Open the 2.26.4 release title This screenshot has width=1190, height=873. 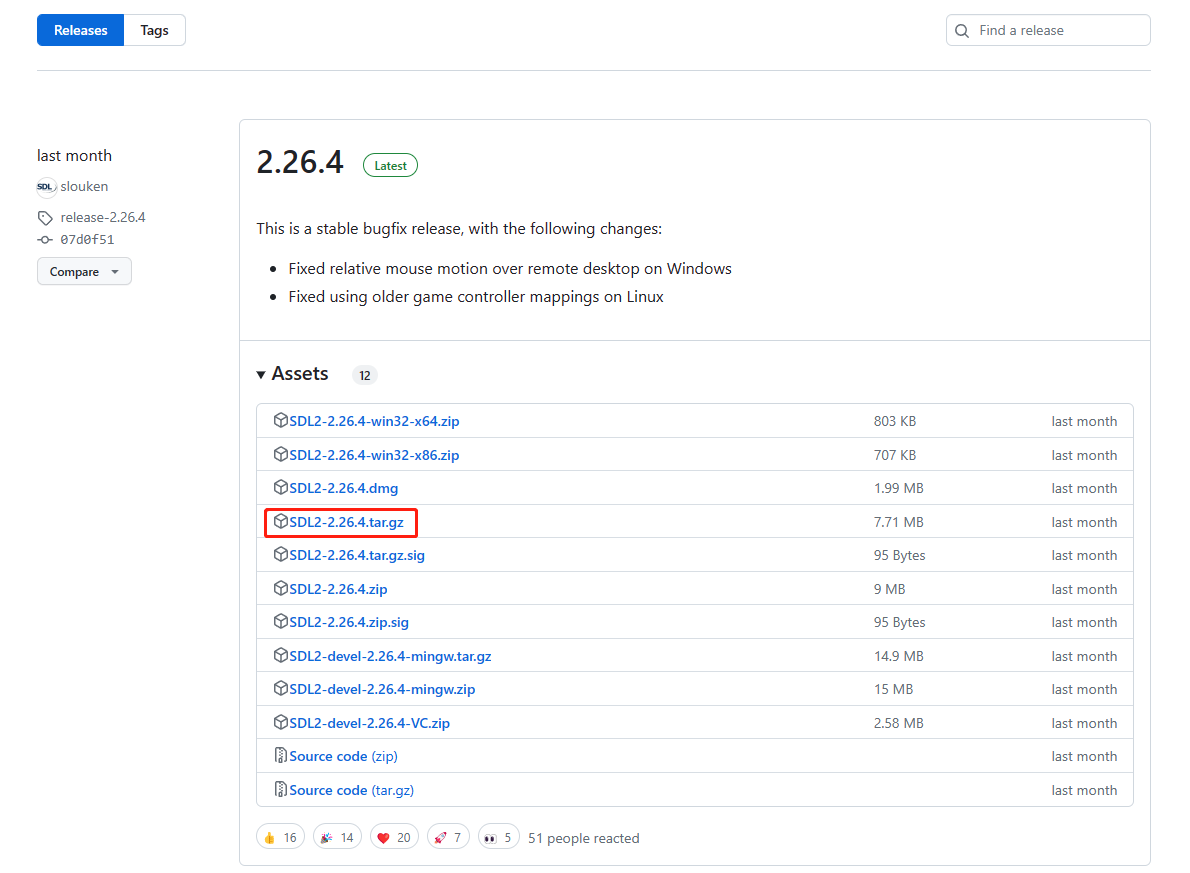pos(300,162)
